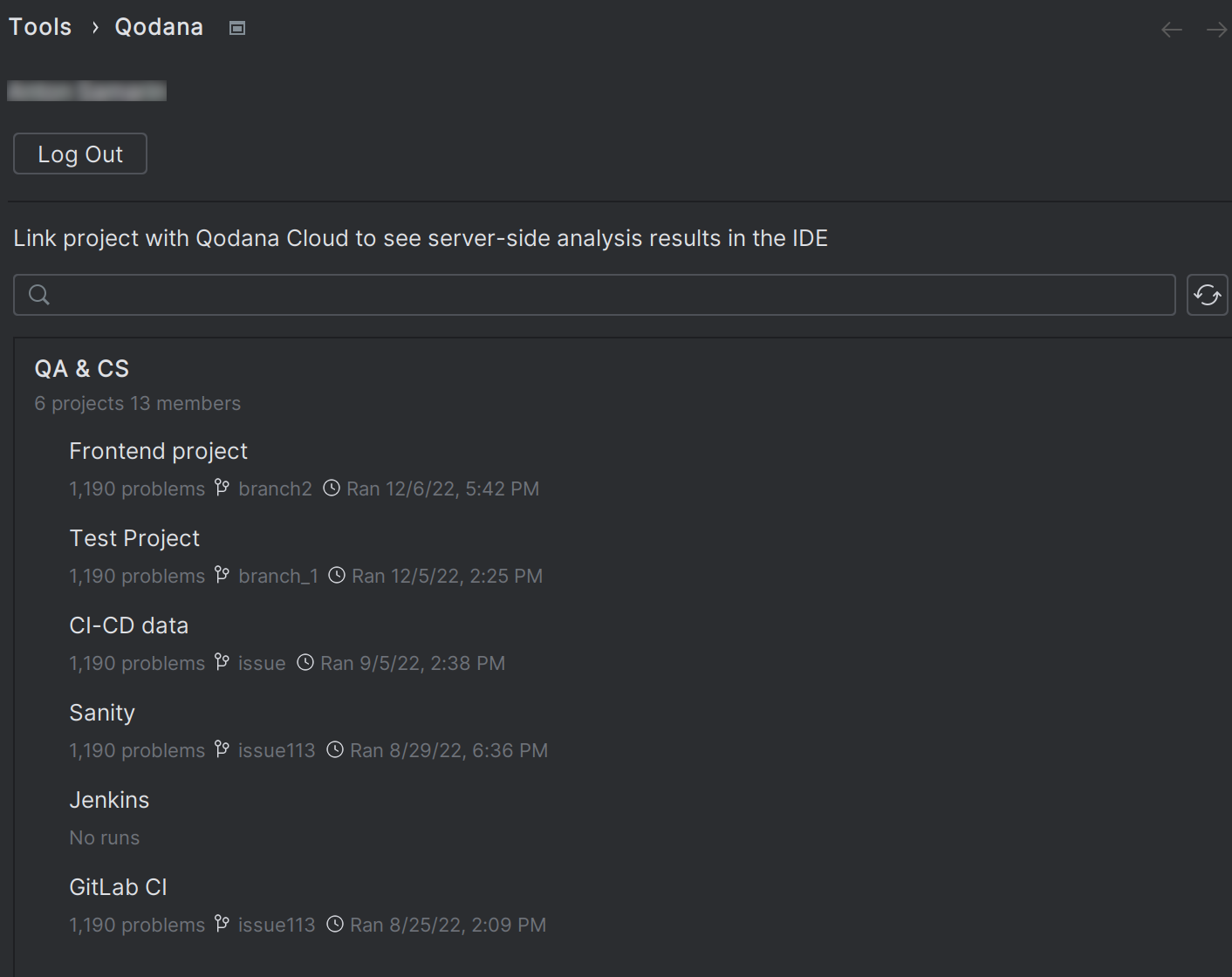Select the QA & CS team header

coord(81,368)
